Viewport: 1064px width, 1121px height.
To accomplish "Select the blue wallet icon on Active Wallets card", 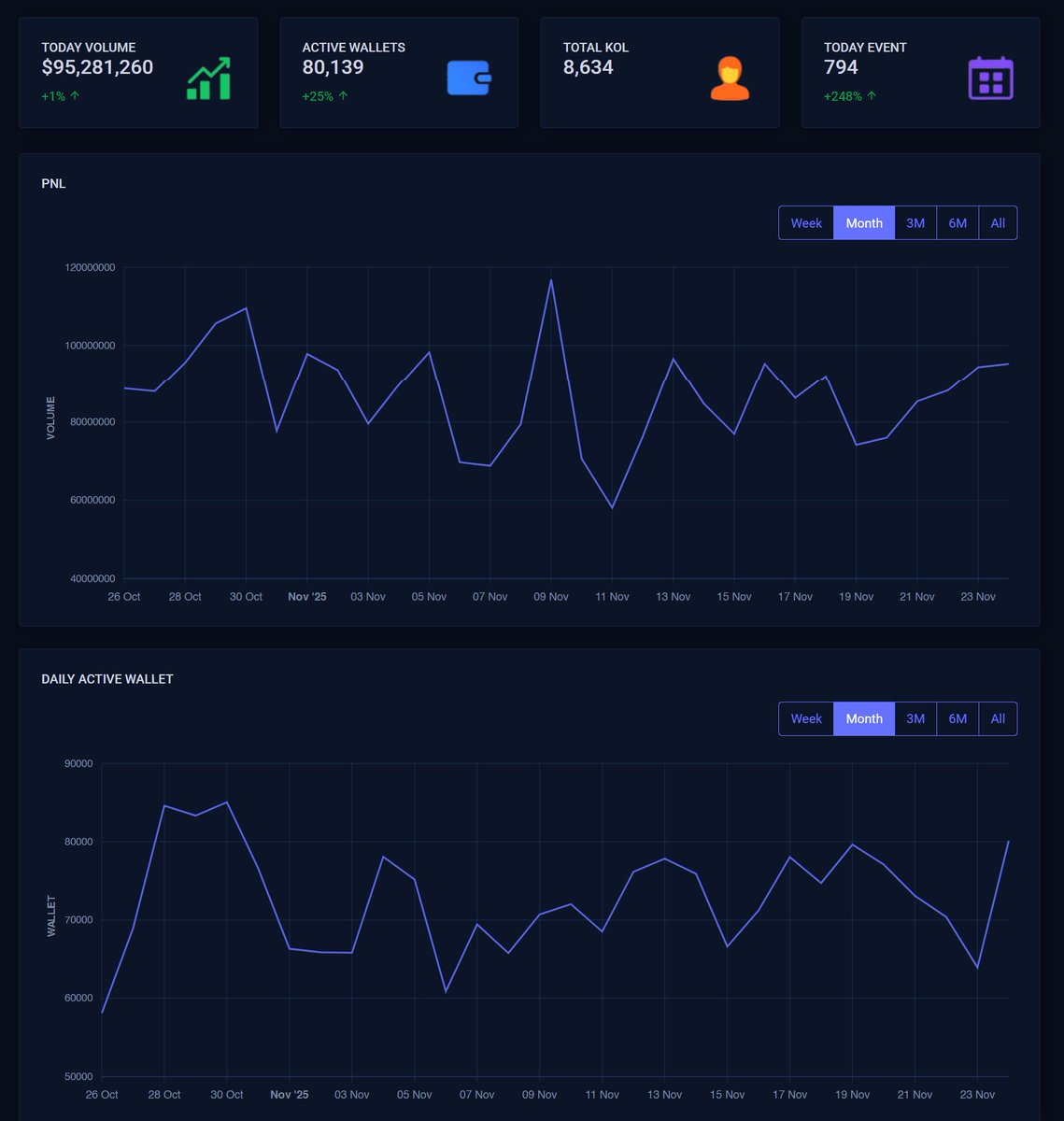I will tap(469, 77).
